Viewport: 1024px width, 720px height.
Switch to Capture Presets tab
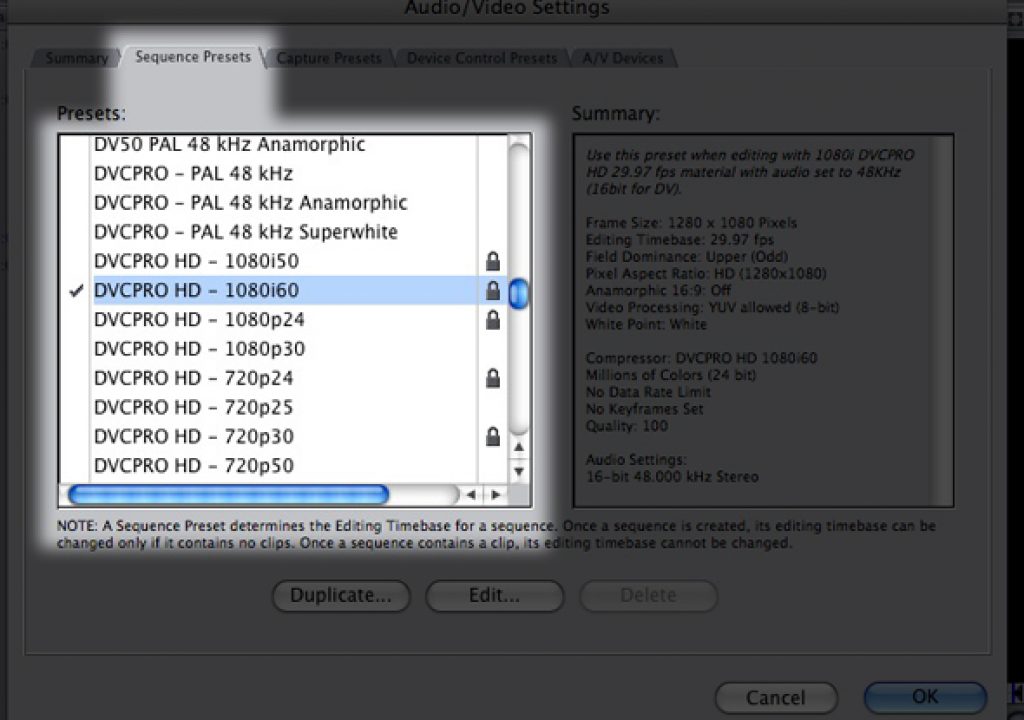pos(328,58)
